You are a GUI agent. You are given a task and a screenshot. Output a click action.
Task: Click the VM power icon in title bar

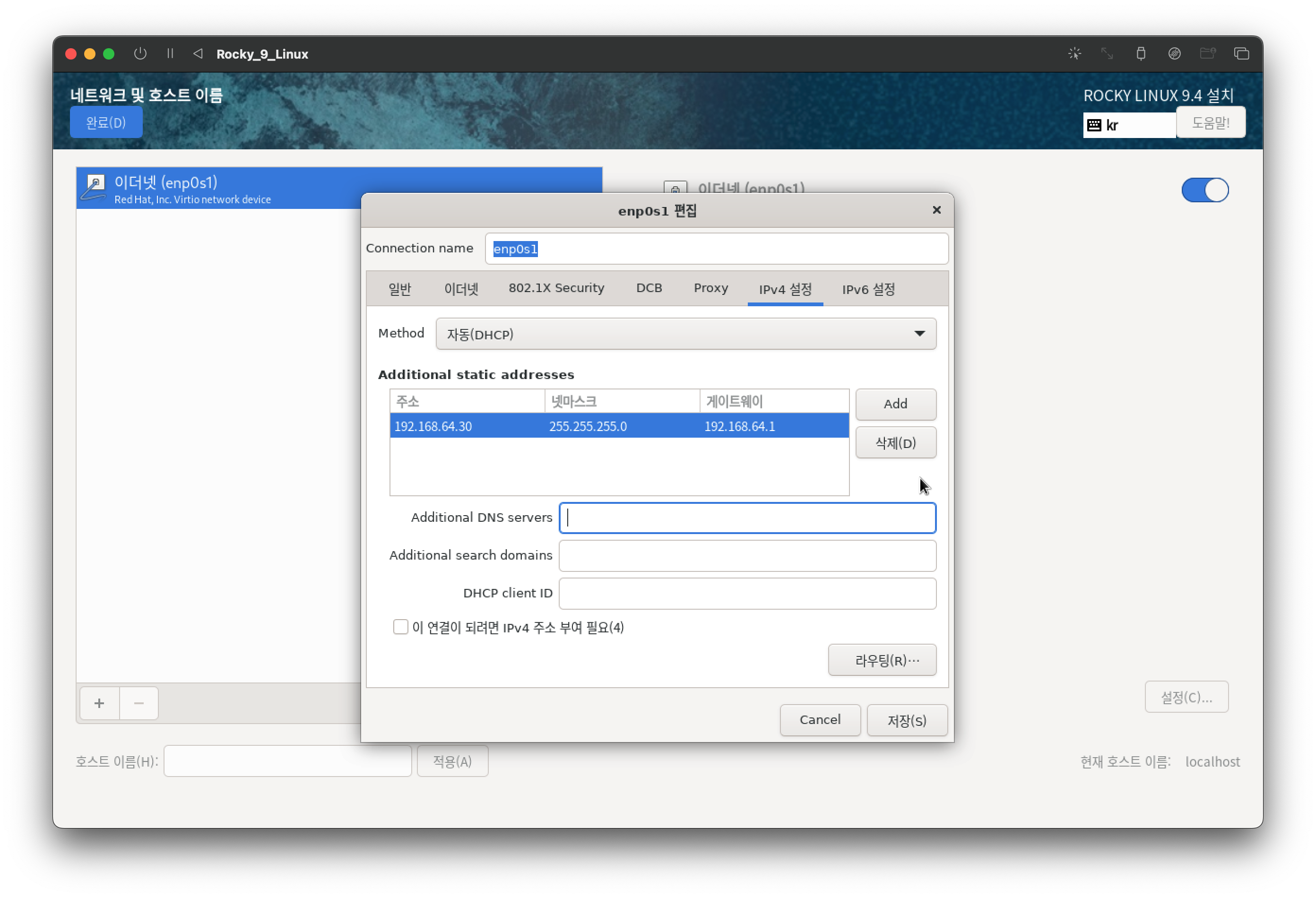tap(140, 54)
